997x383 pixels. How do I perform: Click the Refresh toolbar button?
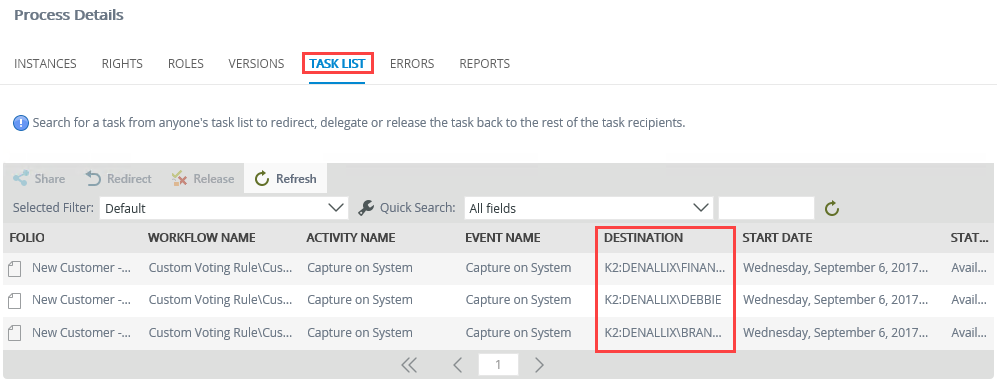[285, 179]
